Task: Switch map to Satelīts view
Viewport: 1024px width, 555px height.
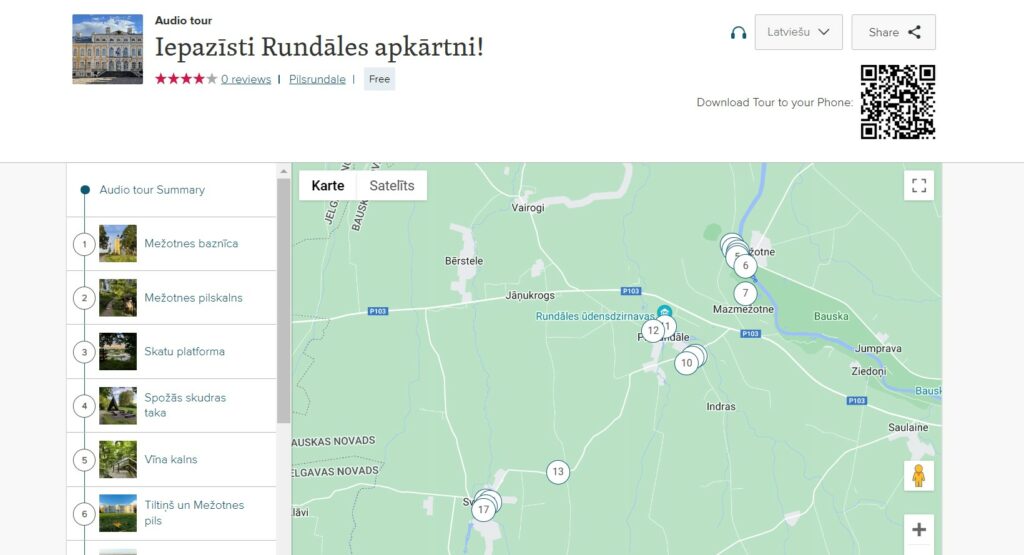Action: pos(391,186)
